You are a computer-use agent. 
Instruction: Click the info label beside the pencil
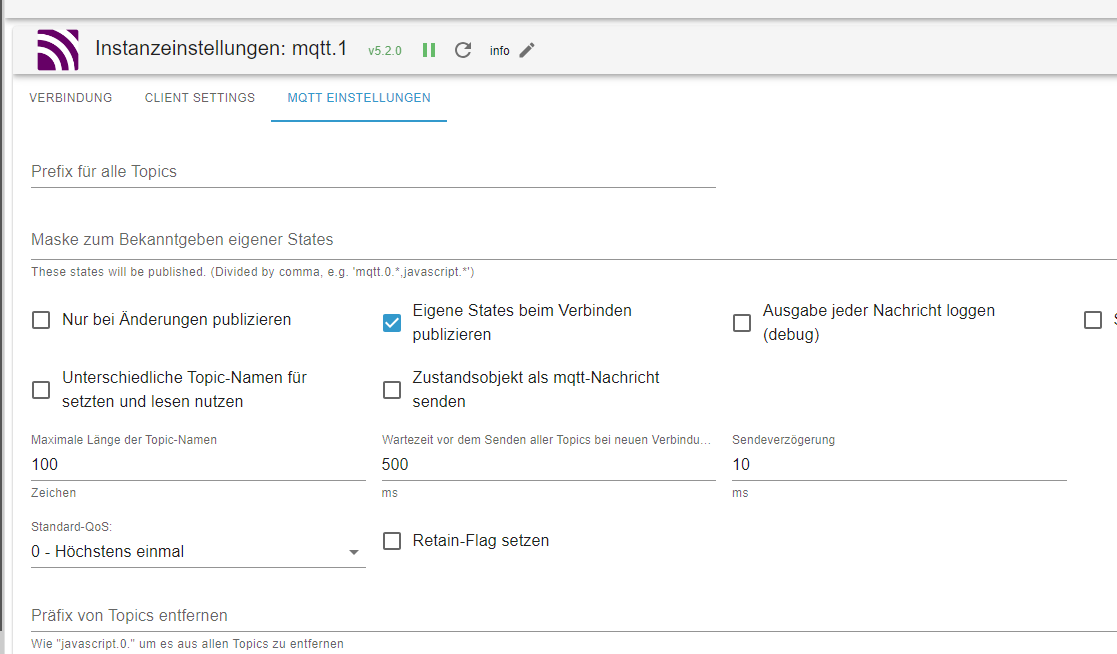pos(499,51)
